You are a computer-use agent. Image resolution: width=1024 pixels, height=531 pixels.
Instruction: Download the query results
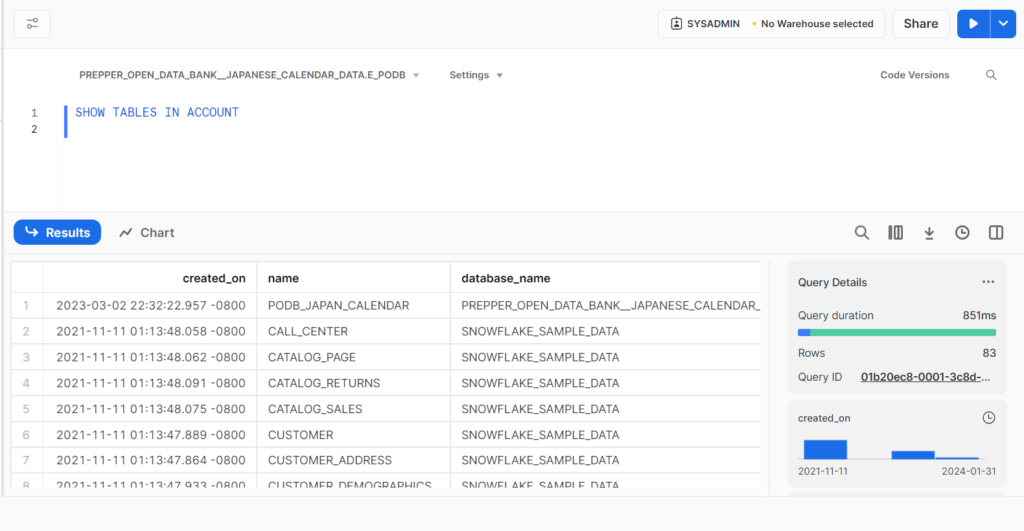pyautogui.click(x=929, y=233)
